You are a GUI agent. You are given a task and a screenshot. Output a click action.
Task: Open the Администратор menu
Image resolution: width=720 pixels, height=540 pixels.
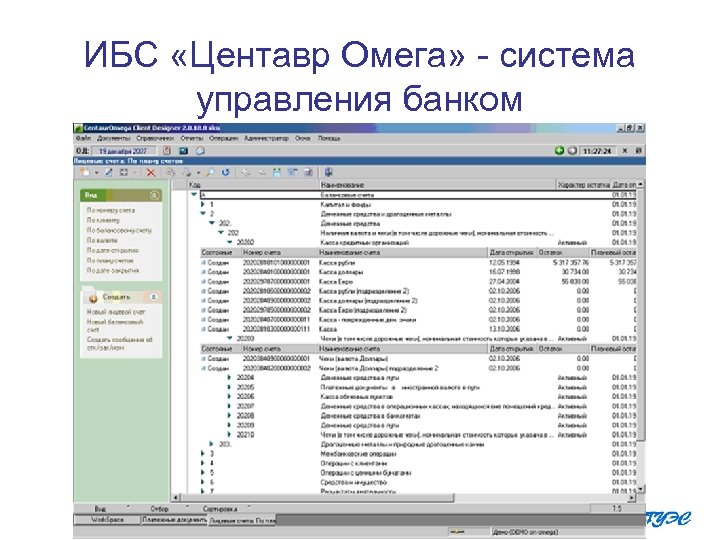click(x=266, y=138)
